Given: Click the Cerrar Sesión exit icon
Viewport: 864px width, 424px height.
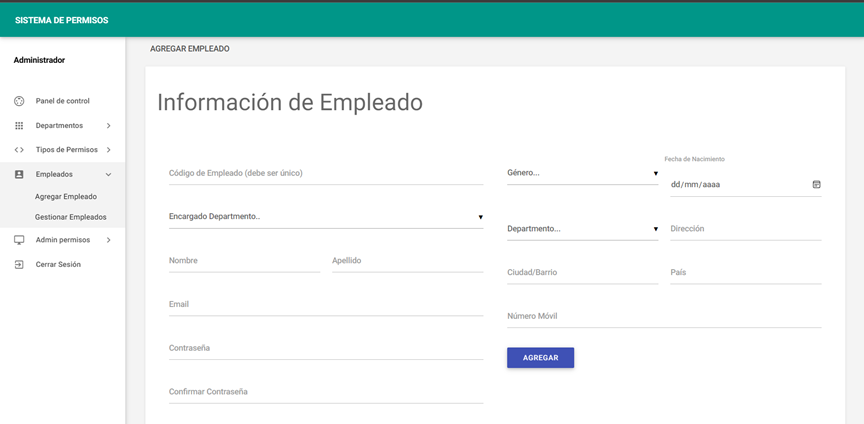Looking at the screenshot, I should 19,265.
